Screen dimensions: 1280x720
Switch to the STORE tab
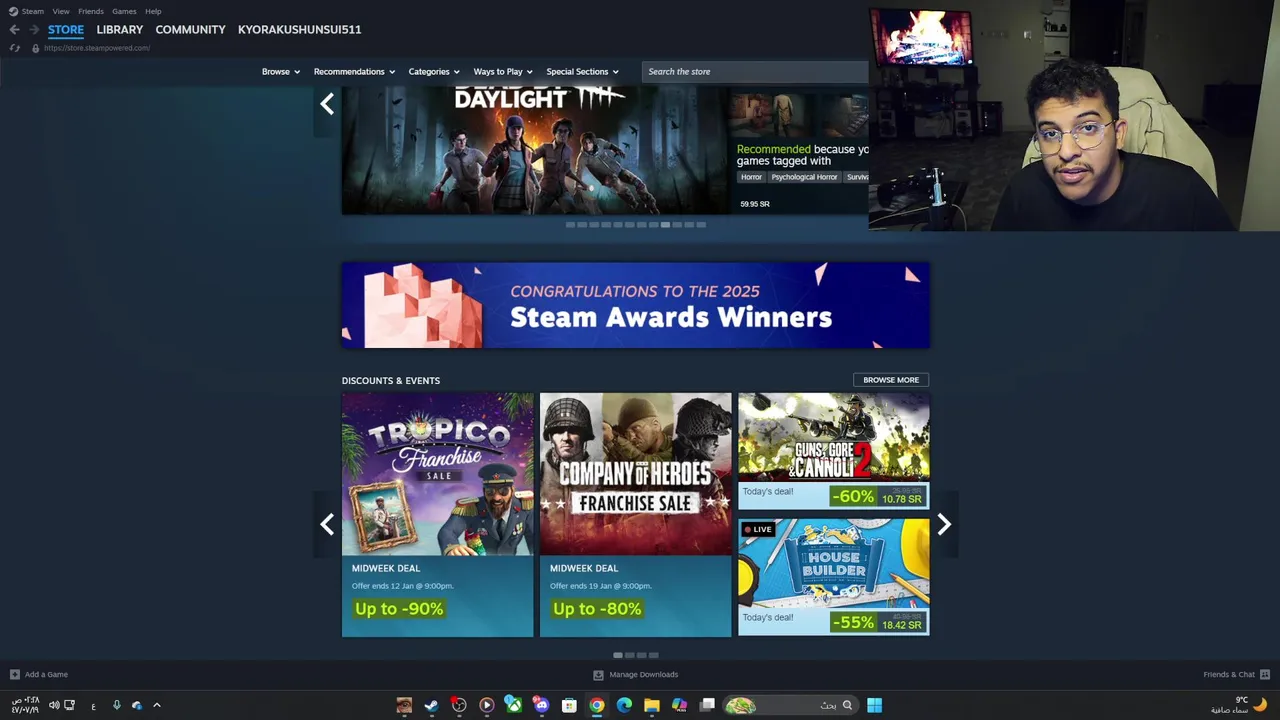click(66, 30)
